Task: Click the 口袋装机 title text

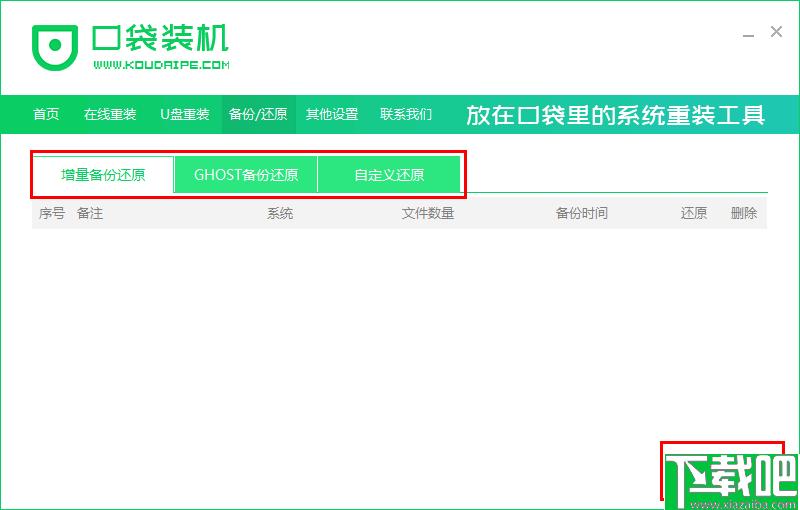Action: [160, 38]
